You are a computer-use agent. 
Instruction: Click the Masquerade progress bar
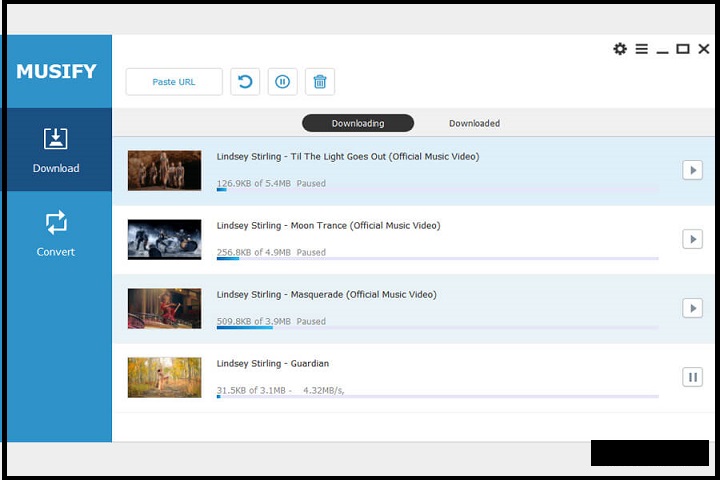tap(437, 327)
